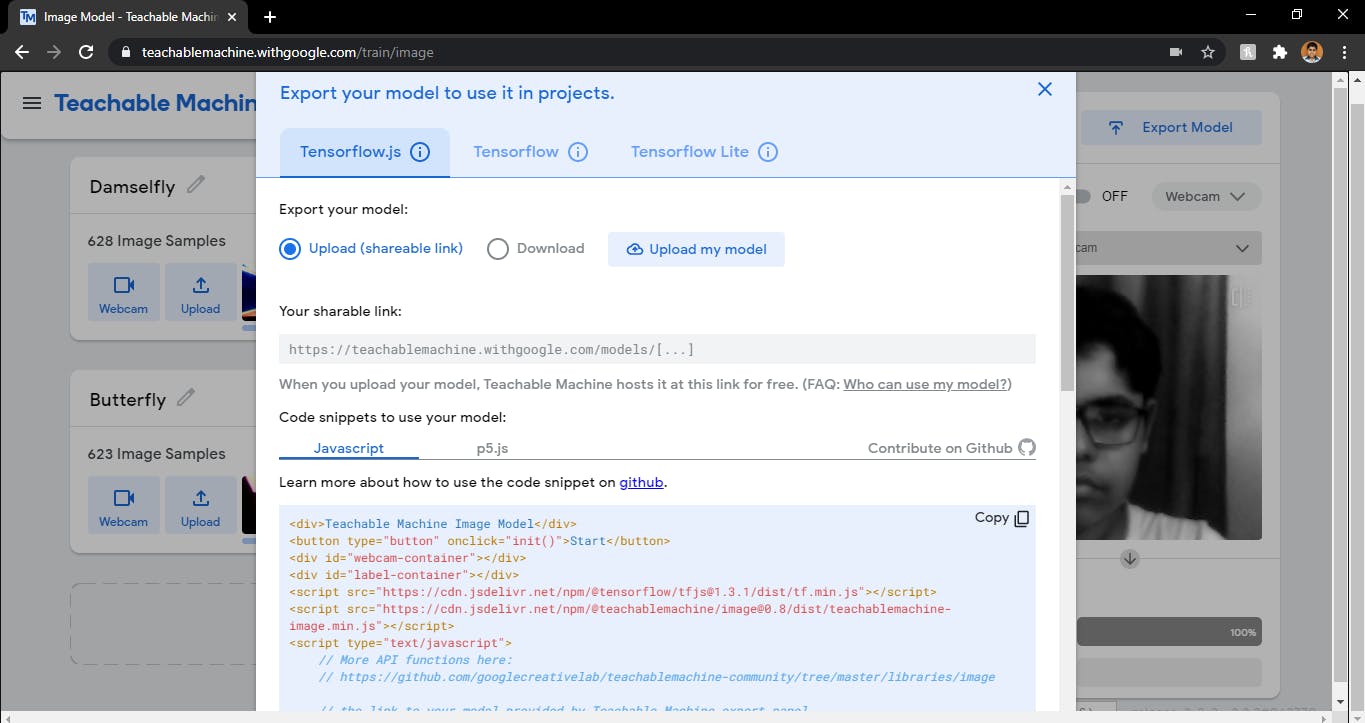Image resolution: width=1365 pixels, height=723 pixels.
Task: Click the '628 Image Samples' text
Action: coord(157,241)
